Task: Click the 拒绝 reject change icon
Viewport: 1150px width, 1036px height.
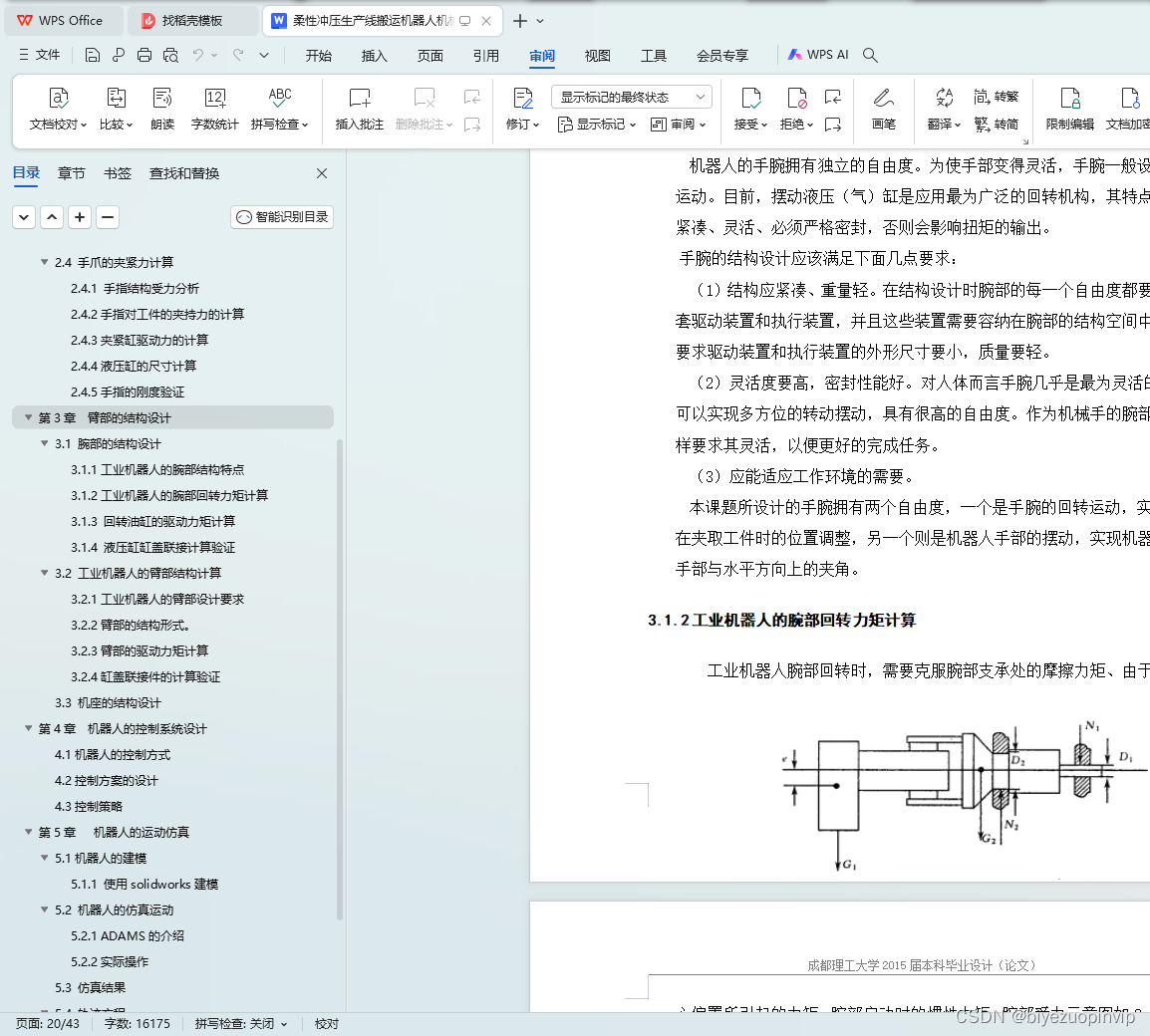Action: [x=796, y=98]
